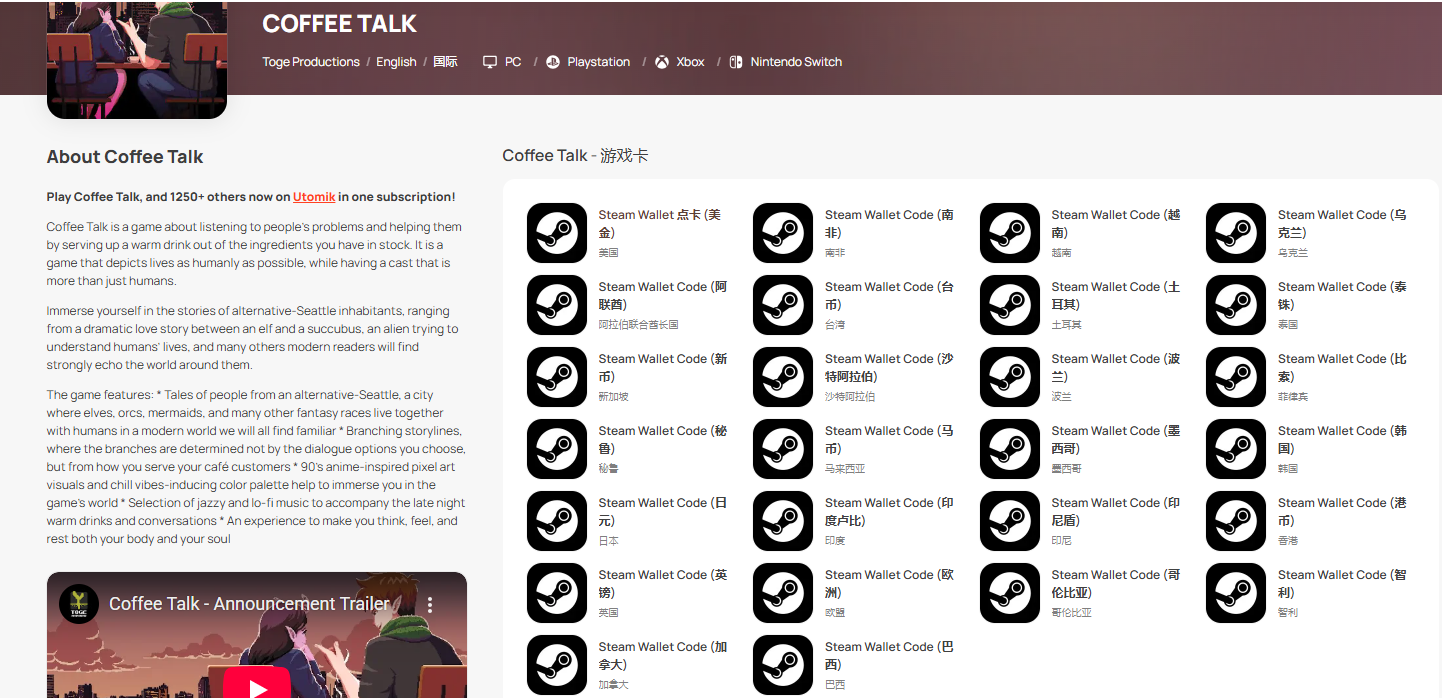
Task: Click the Toge Productions channel avatar in video
Action: point(79,604)
